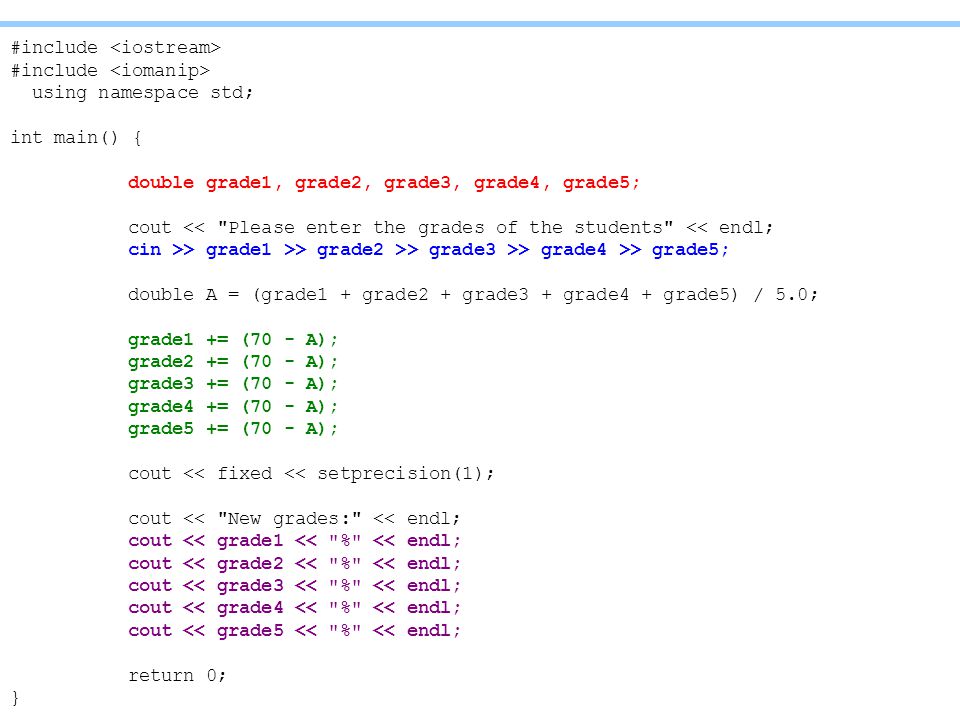Screen dimensions: 960x720
Task: Click the 'Please enter the grades' cout line
Action: click(x=451, y=228)
